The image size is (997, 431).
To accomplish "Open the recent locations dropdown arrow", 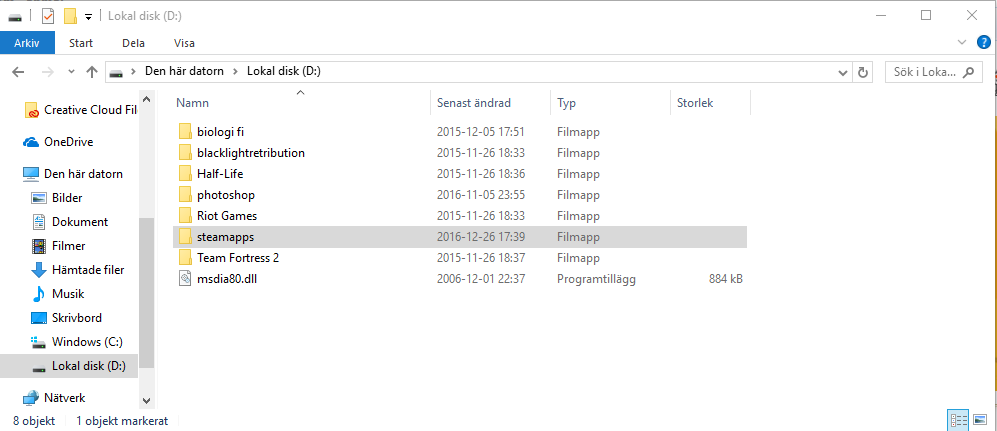I will (x=70, y=72).
